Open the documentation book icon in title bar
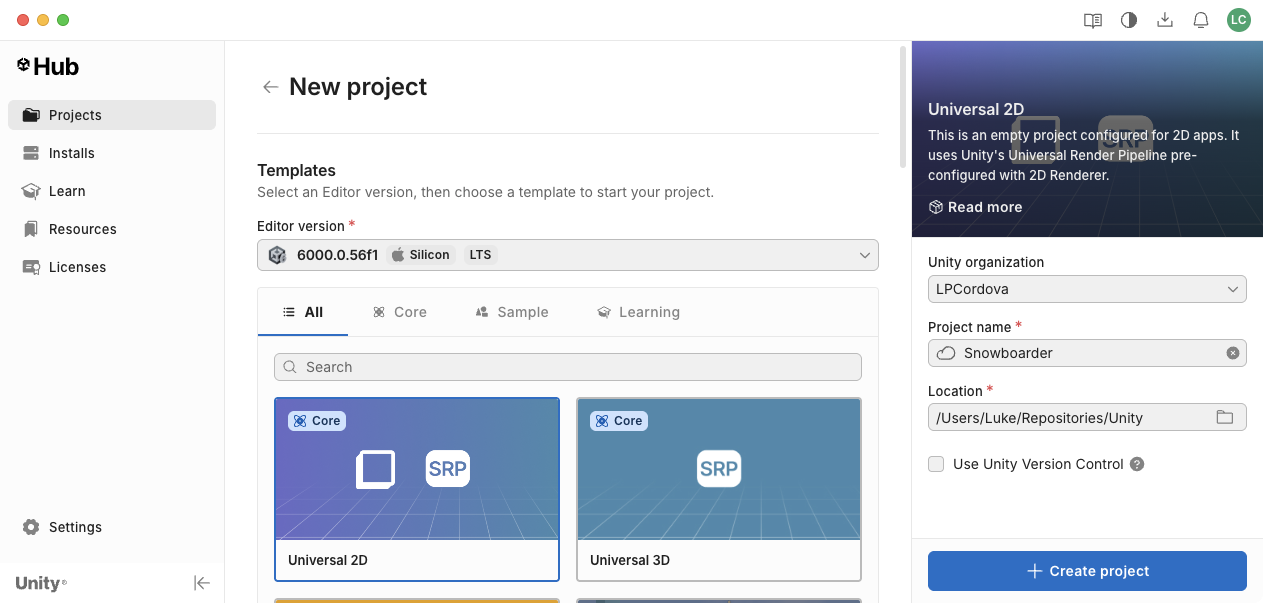 1093,20
